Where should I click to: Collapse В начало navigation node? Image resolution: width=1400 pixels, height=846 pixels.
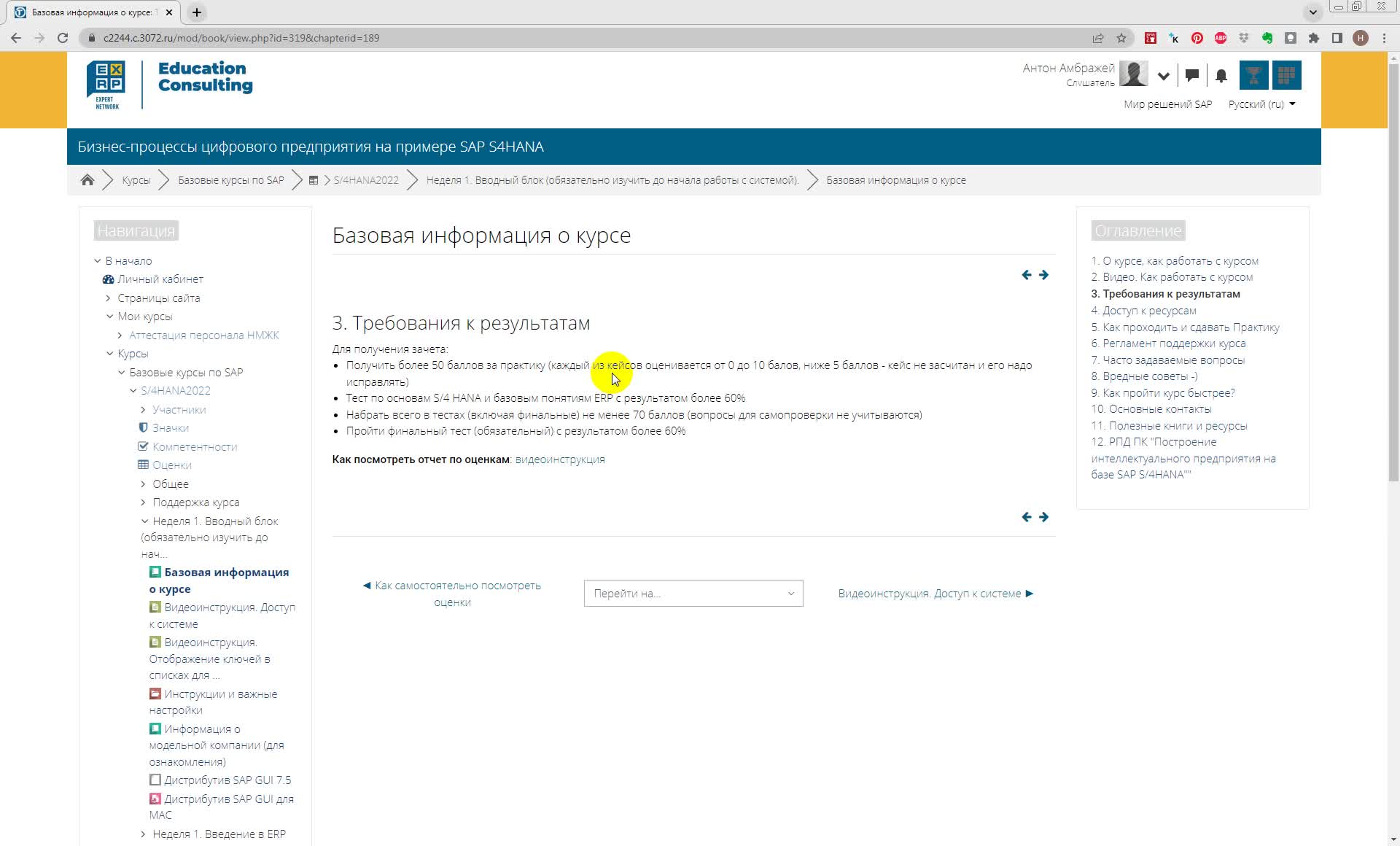click(x=97, y=261)
